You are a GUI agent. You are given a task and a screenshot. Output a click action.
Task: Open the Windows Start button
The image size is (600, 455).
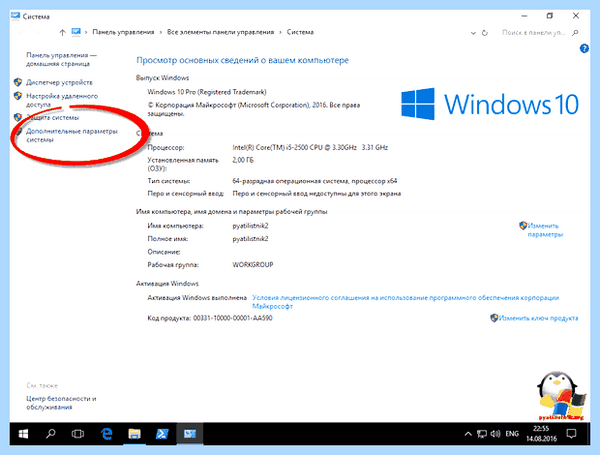click(23, 434)
